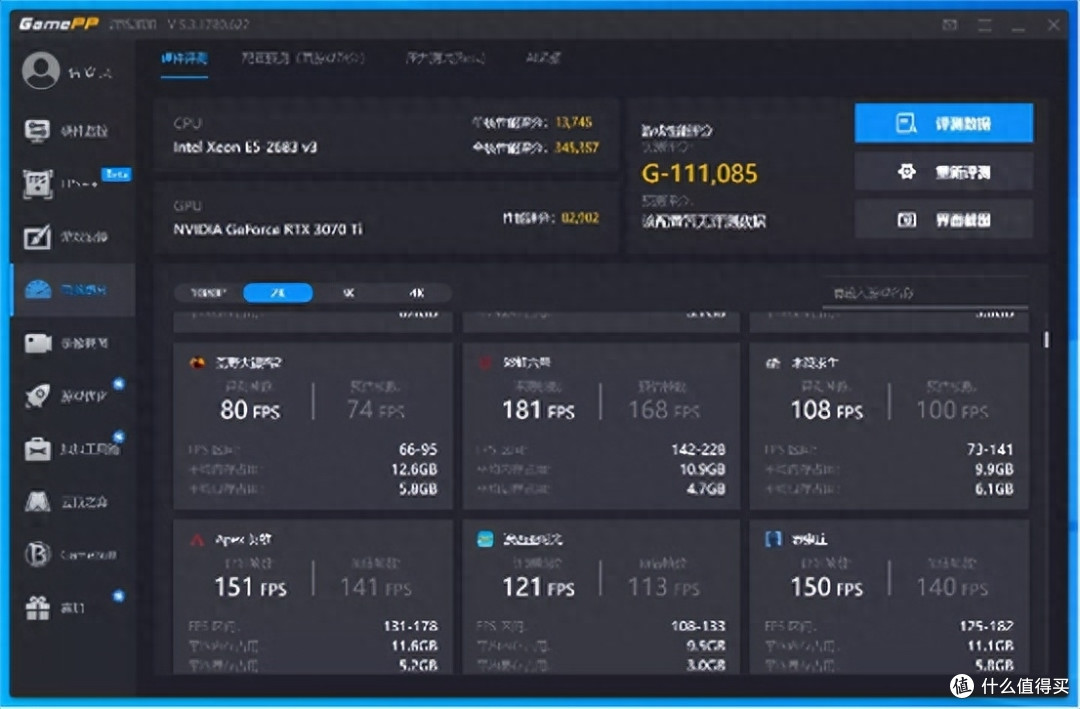Image resolution: width=1080 pixels, height=709 pixels.
Task: Click the yellow G-111,085 total score
Action: point(699,174)
